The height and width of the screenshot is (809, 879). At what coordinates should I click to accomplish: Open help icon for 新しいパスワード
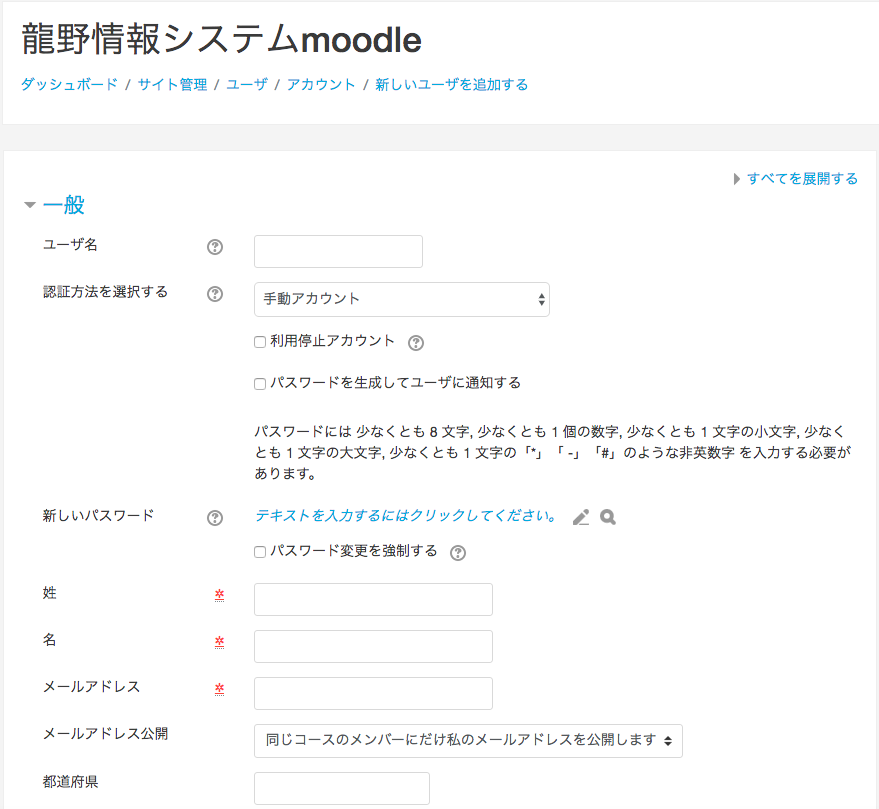pyautogui.click(x=214, y=518)
